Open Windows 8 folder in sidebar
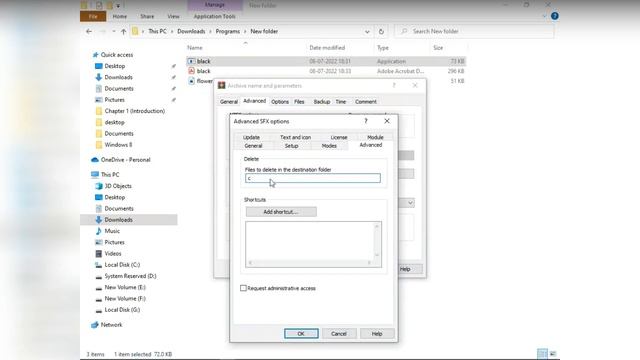 118,145
